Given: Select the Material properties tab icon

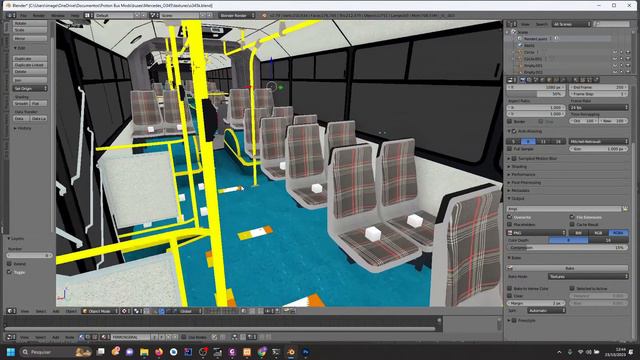Looking at the screenshot, I should (576, 80).
